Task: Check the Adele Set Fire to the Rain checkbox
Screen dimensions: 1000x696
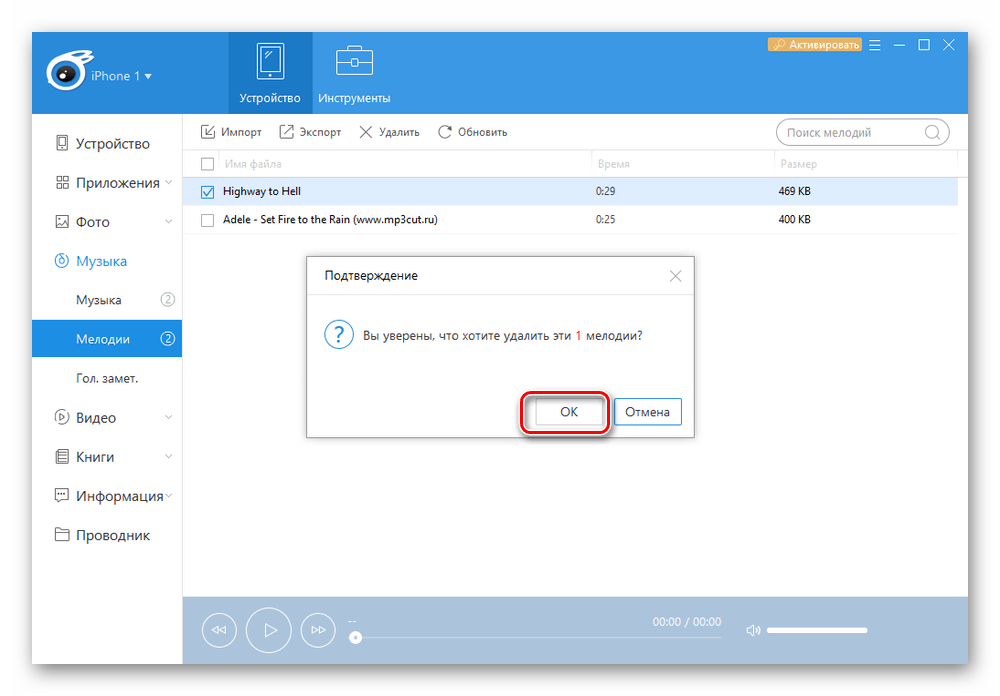Action: (207, 220)
